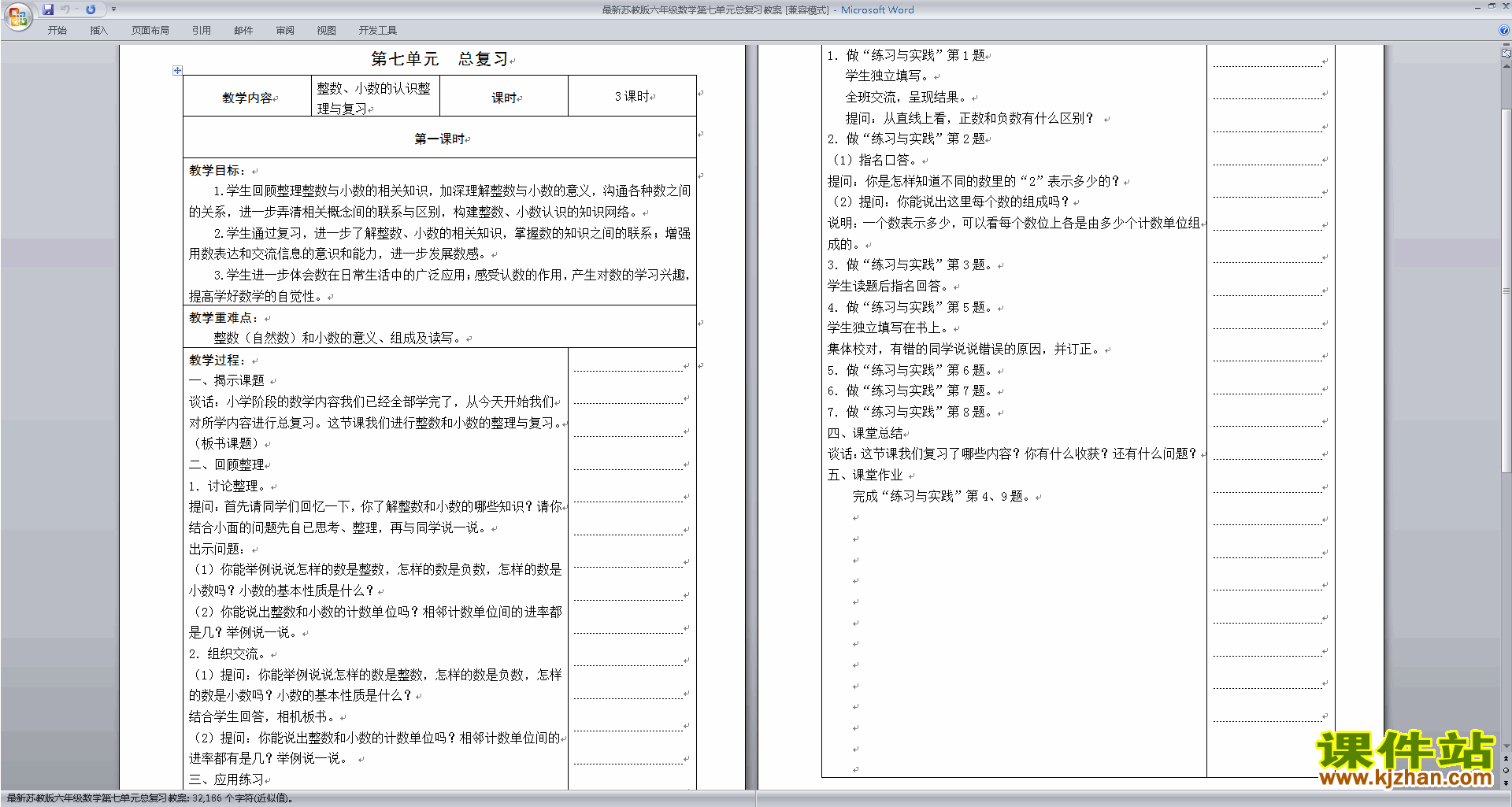Click the line '二、回顾整理'
The image size is (1512, 807).
(227, 465)
